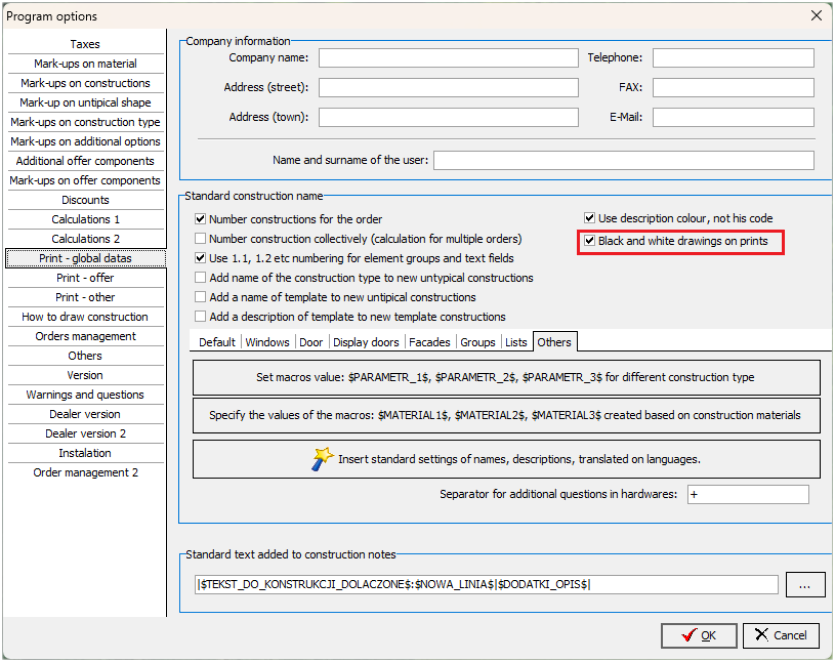835x662 pixels.
Task: Disable Use description colour, not his code
Action: [x=591, y=218]
